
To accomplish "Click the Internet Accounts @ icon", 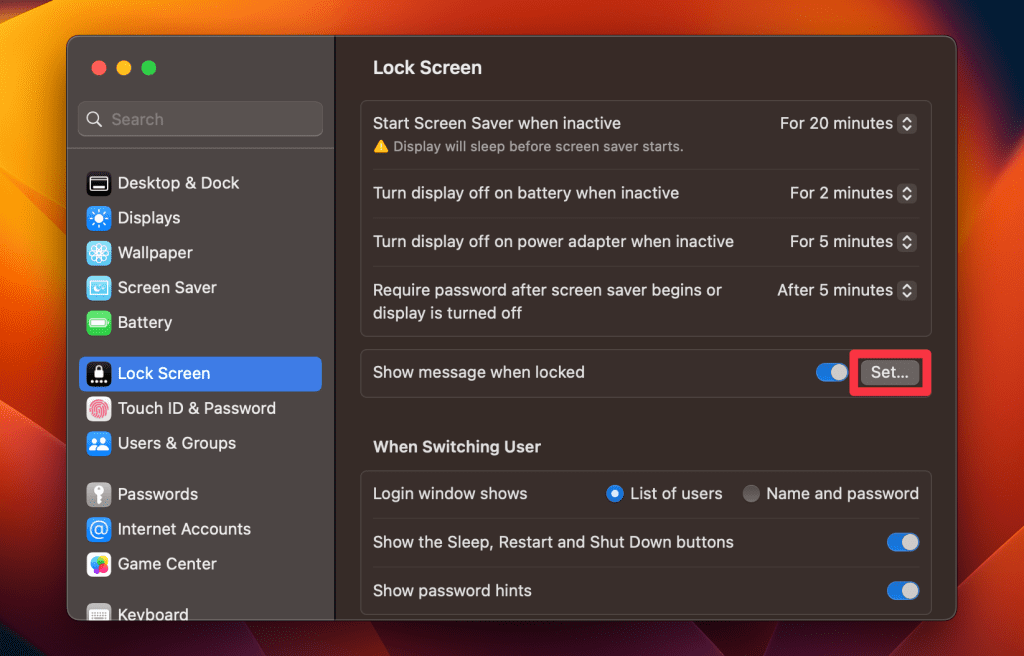I will pos(99,530).
